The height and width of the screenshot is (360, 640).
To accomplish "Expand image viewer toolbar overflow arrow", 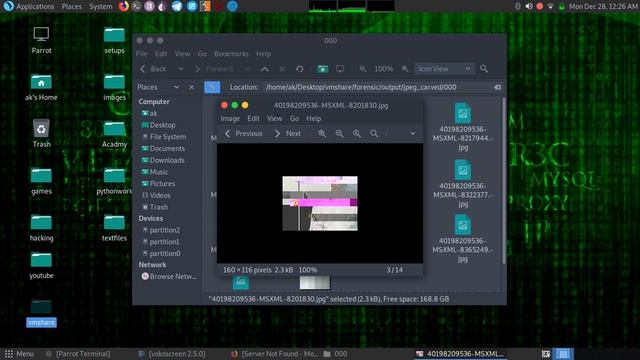I will tap(413, 133).
